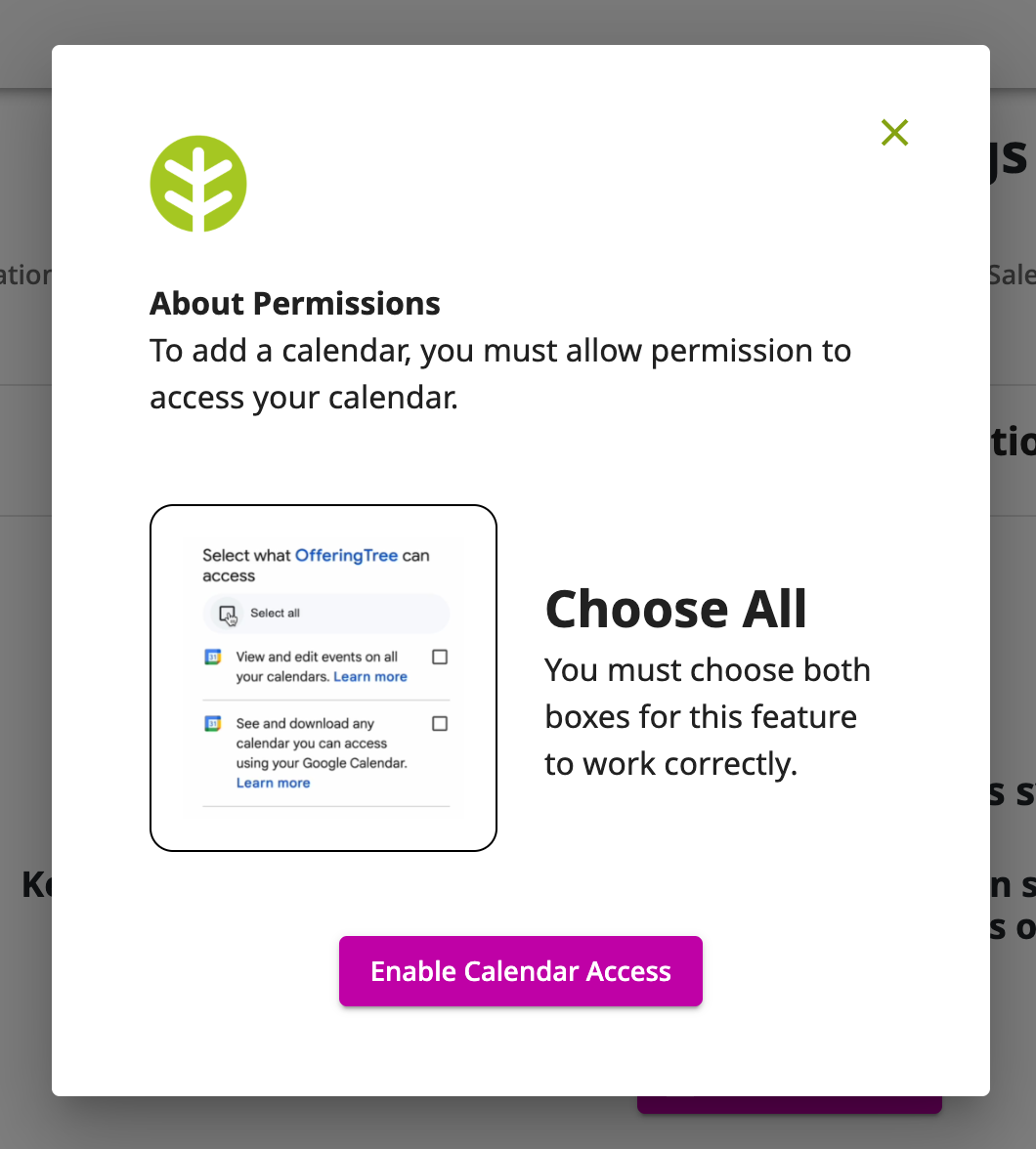Click the 'Choose All' heading
This screenshot has height=1149, width=1036.
click(675, 609)
